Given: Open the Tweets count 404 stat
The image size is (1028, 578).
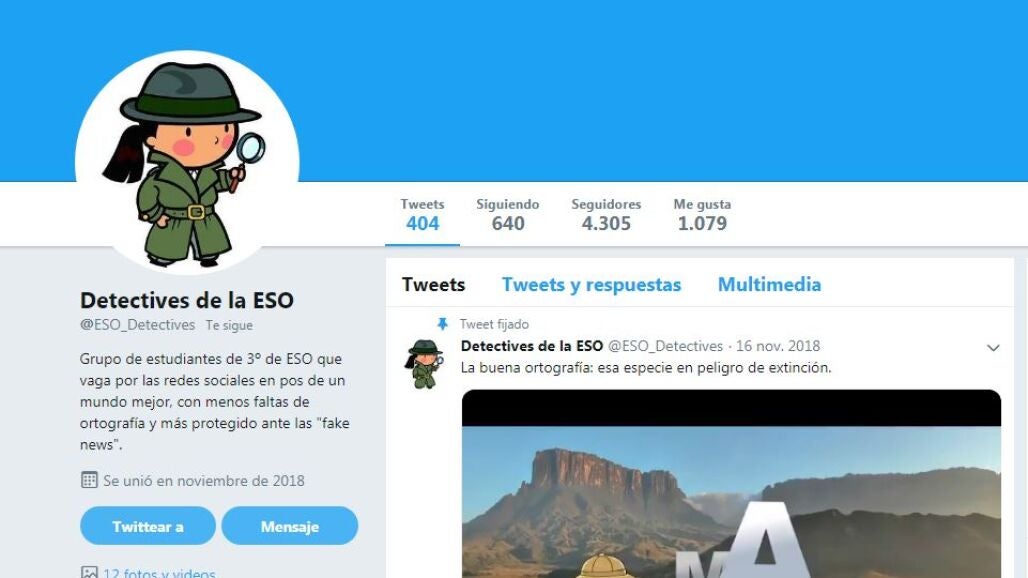Looking at the screenshot, I should [x=422, y=215].
